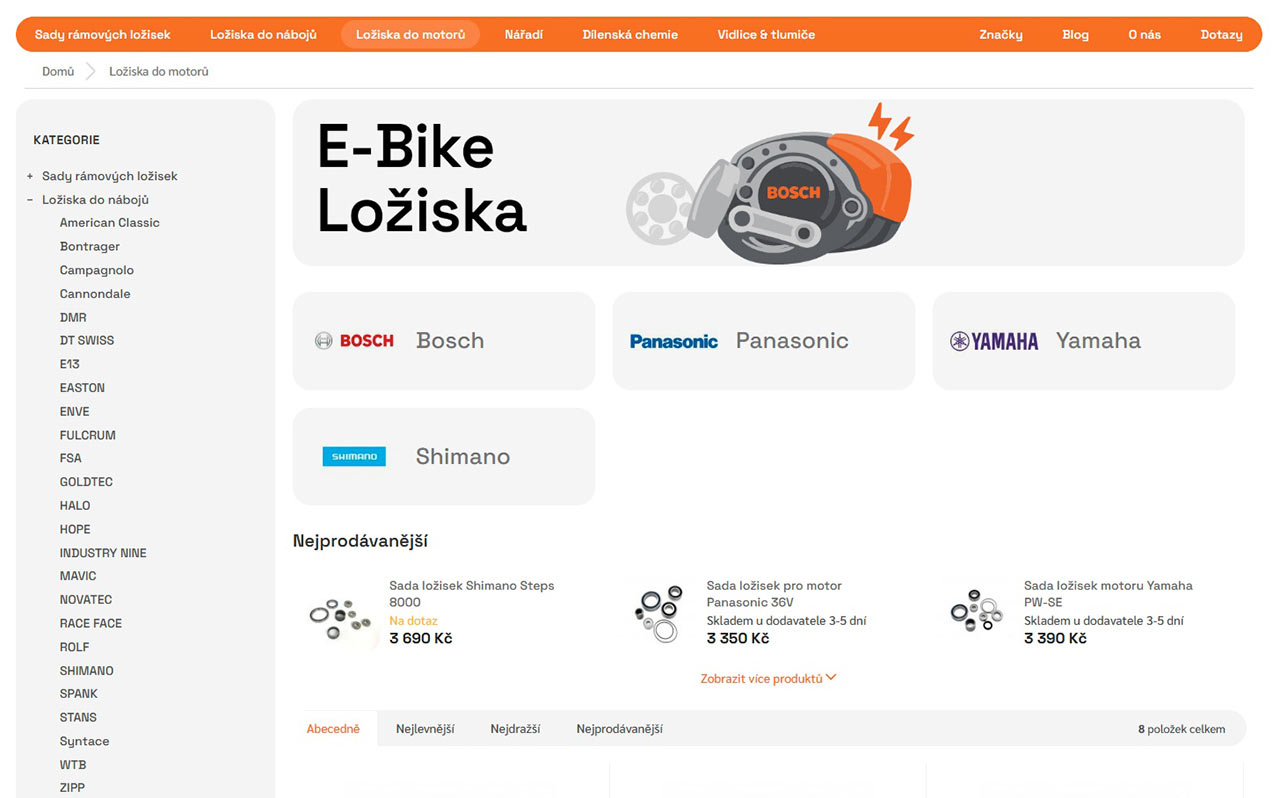Switch to the Nejlevnější sorting tab
1280x798 pixels.
[x=425, y=729]
